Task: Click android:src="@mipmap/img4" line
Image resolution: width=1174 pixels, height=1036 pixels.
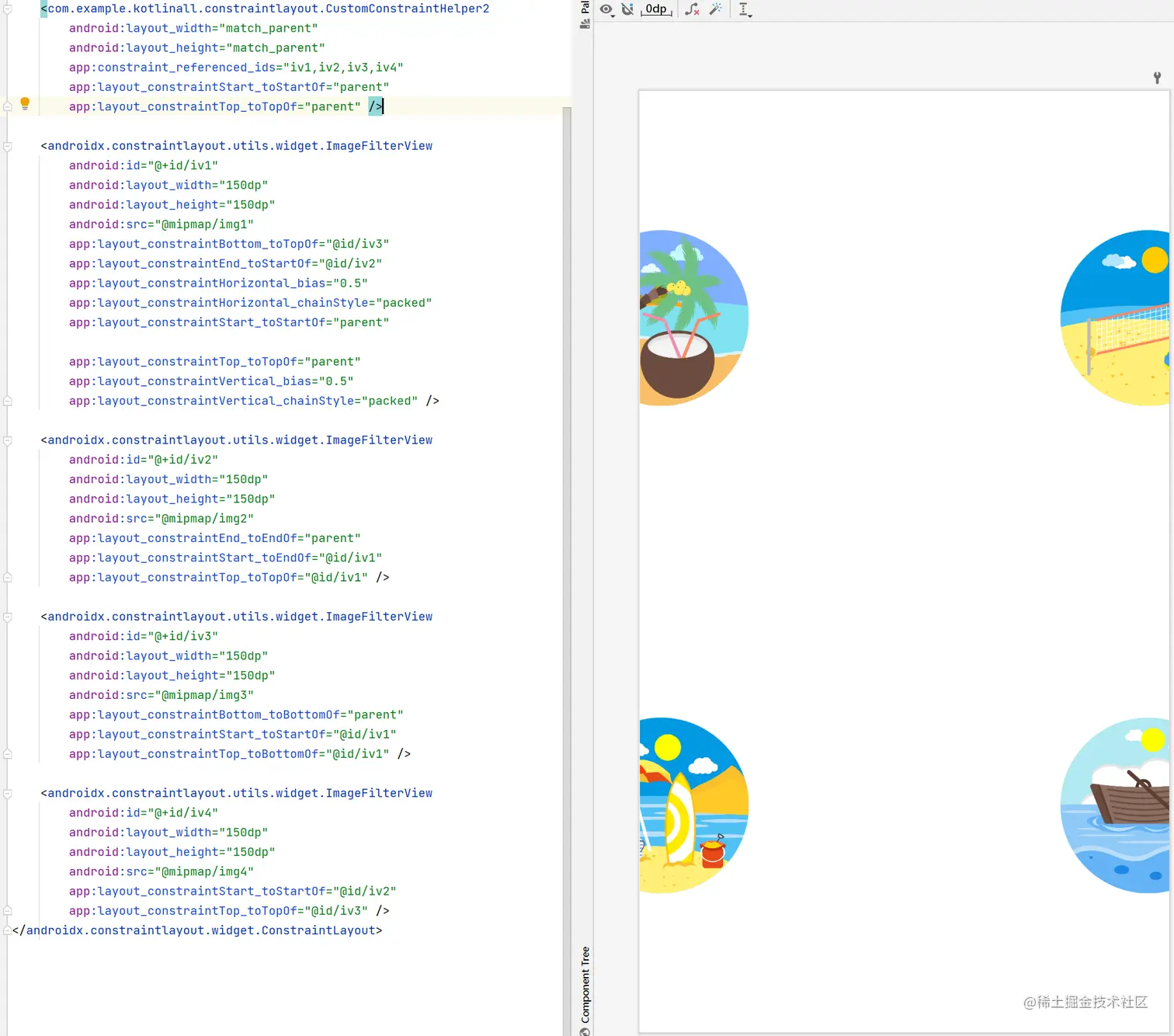Action: click(x=162, y=872)
